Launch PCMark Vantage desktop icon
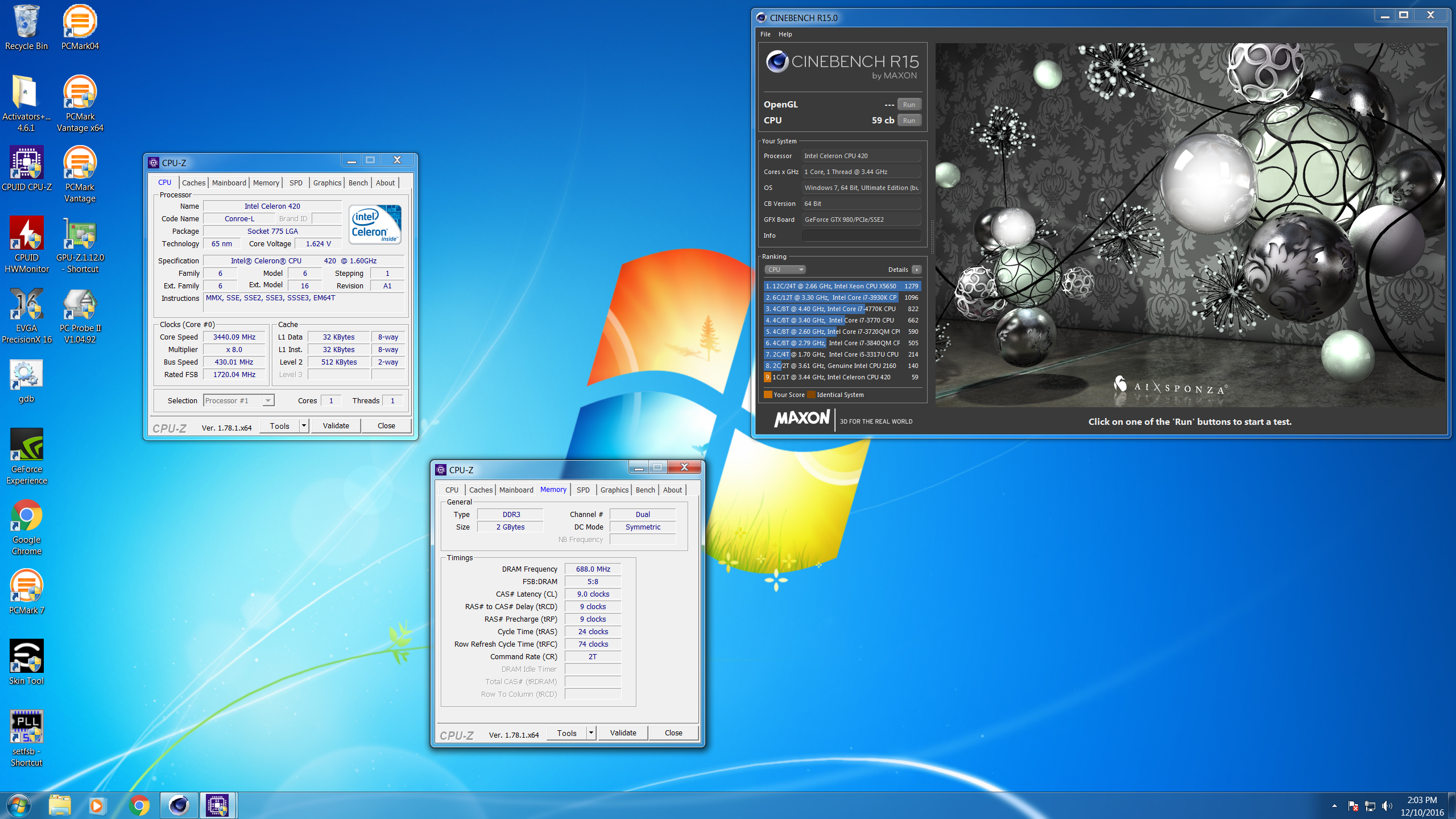 coord(80,174)
